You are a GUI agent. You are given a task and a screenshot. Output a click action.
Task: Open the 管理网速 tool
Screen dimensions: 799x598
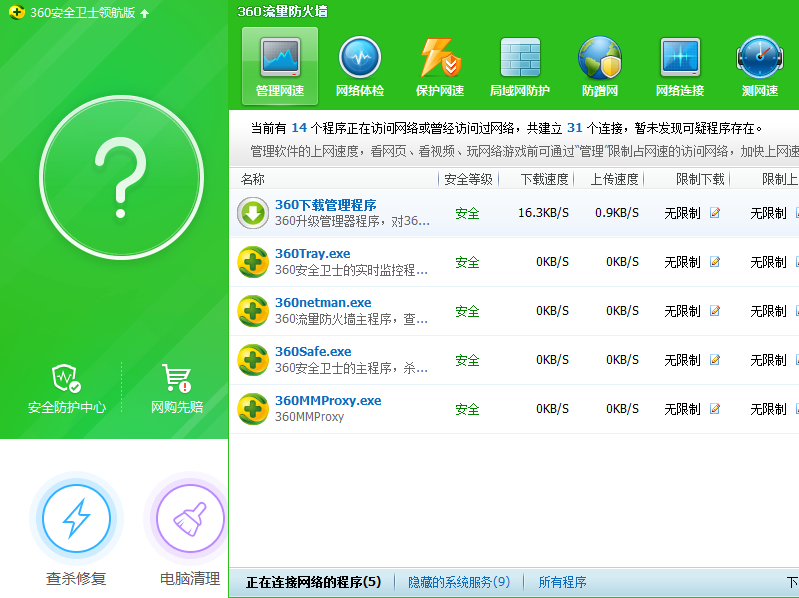[280, 66]
